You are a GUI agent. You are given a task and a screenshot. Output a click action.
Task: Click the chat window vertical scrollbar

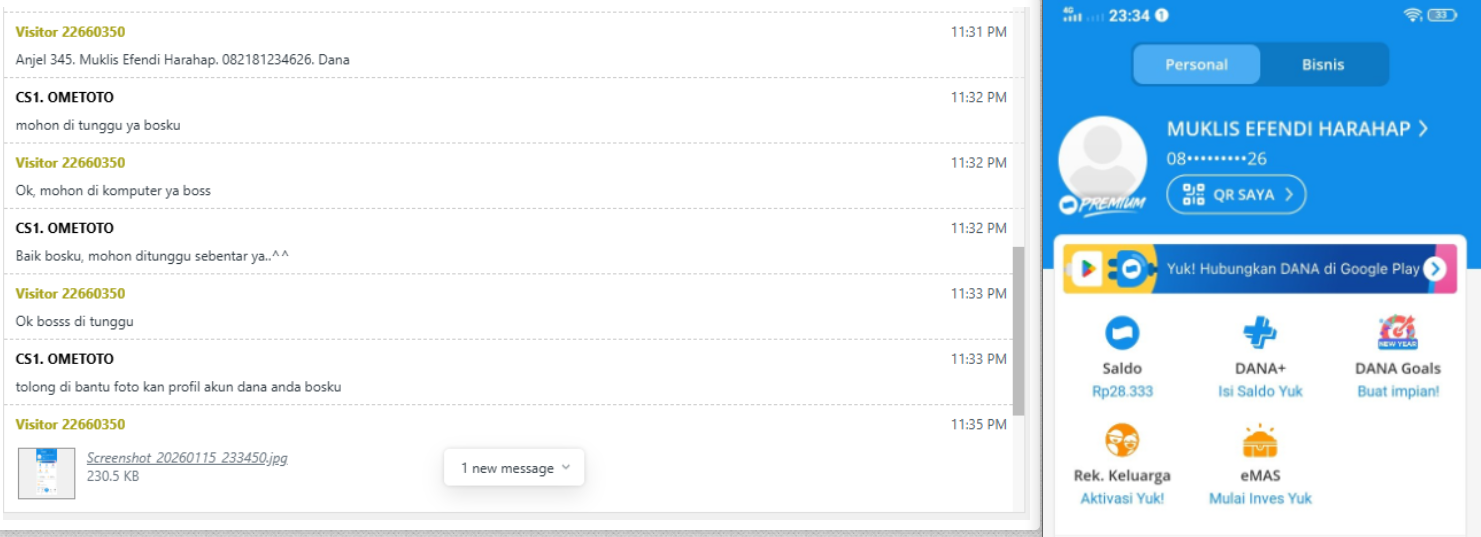click(x=1019, y=330)
